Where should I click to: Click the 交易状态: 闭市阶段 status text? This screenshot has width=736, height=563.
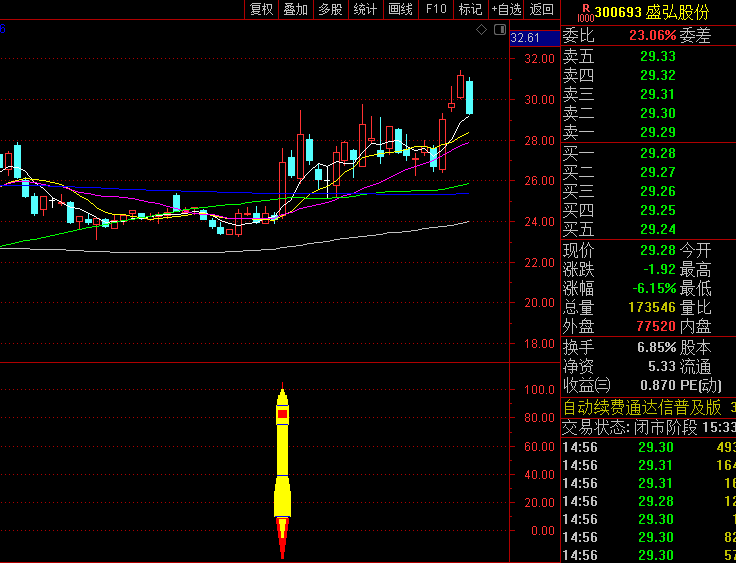[x=629, y=427]
